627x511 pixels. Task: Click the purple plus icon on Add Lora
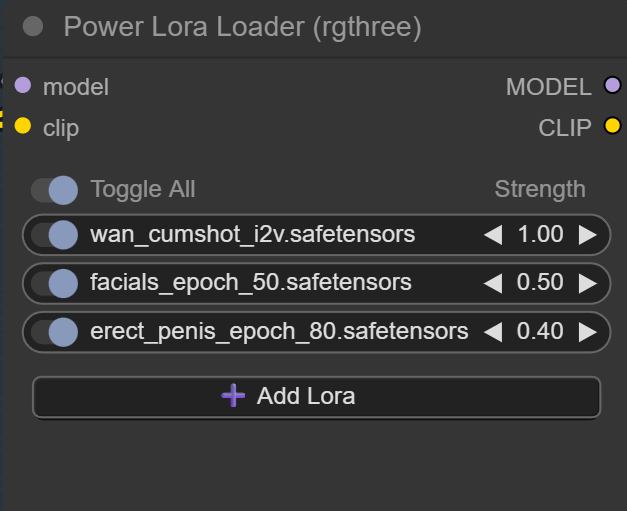[x=233, y=395]
